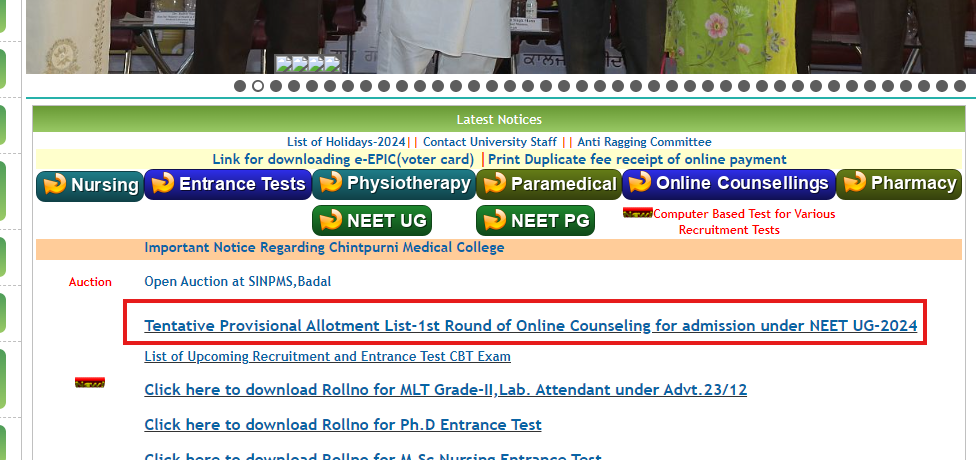Click the new-flag icon beside MLT Grade-II row

tap(90, 383)
